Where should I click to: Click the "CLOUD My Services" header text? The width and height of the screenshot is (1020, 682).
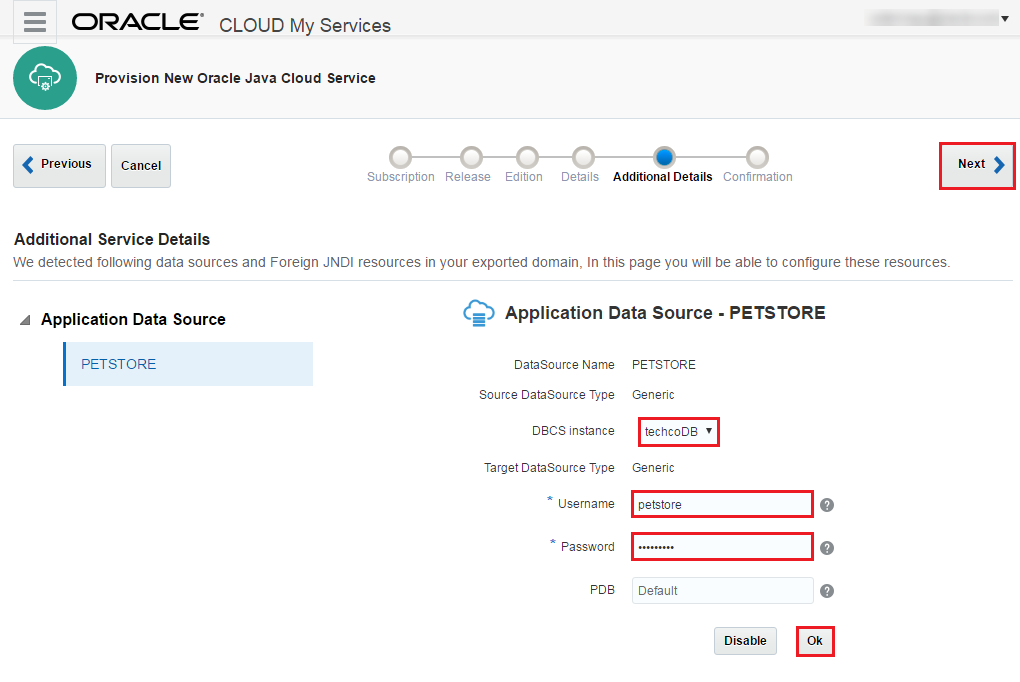point(305,25)
